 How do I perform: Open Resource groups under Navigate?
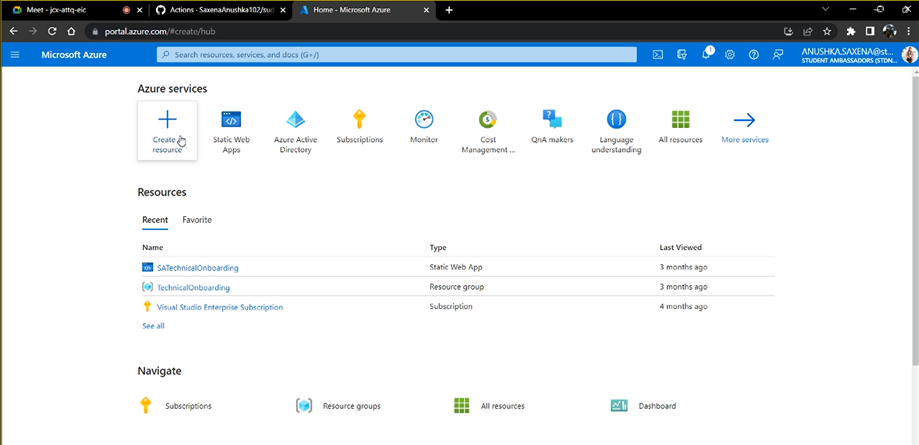tap(352, 406)
